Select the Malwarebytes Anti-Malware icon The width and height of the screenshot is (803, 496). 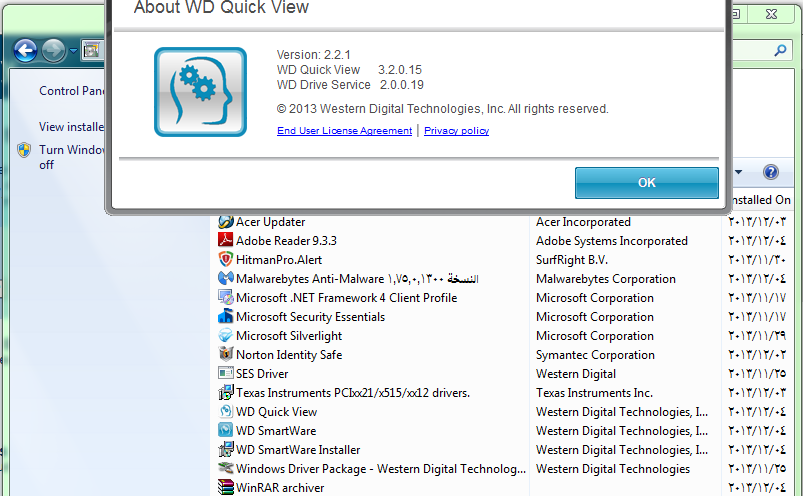pyautogui.click(x=225, y=278)
